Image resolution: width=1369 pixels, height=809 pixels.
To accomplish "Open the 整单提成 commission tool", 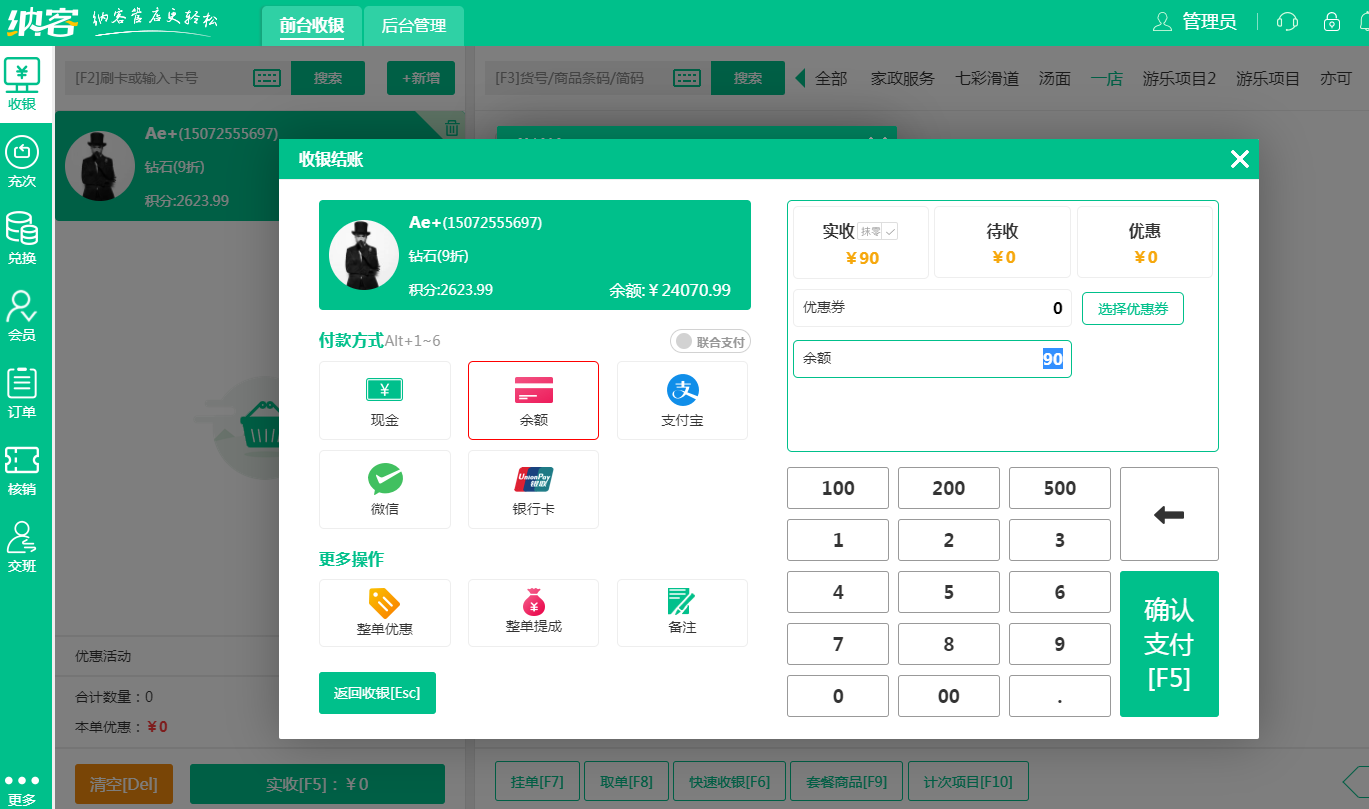I will (x=533, y=613).
